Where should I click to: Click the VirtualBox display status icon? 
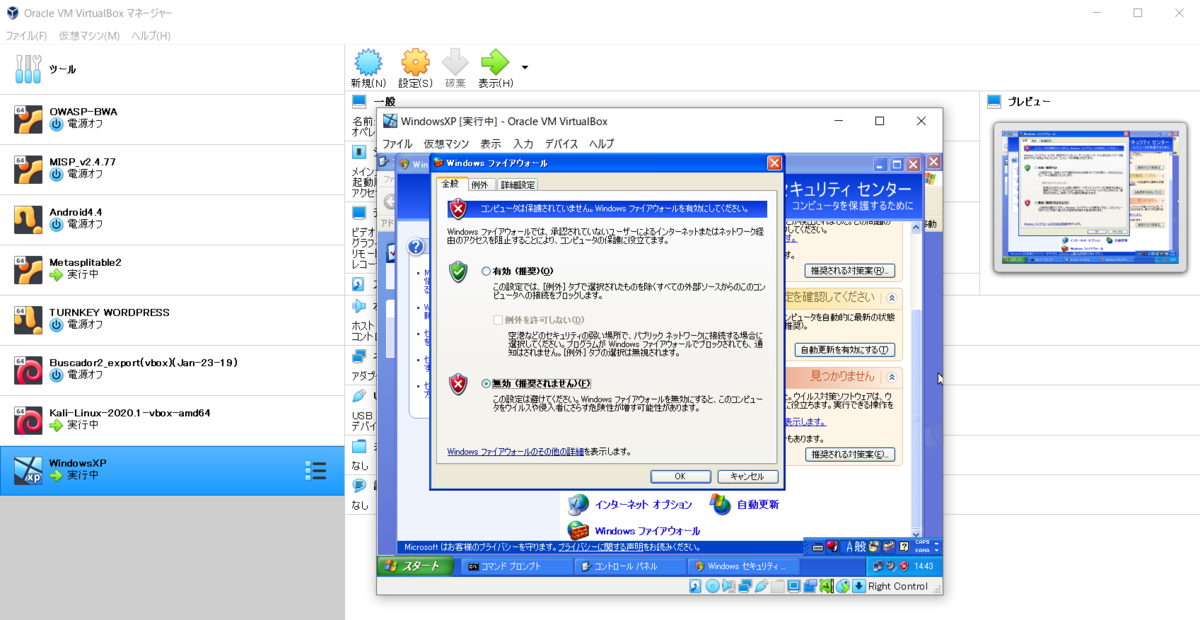click(794, 586)
